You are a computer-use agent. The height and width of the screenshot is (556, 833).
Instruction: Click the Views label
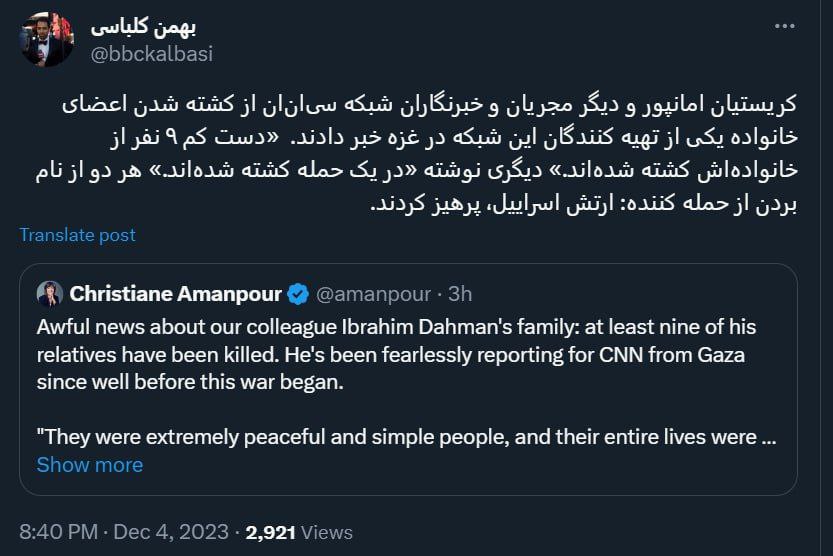click(x=327, y=533)
